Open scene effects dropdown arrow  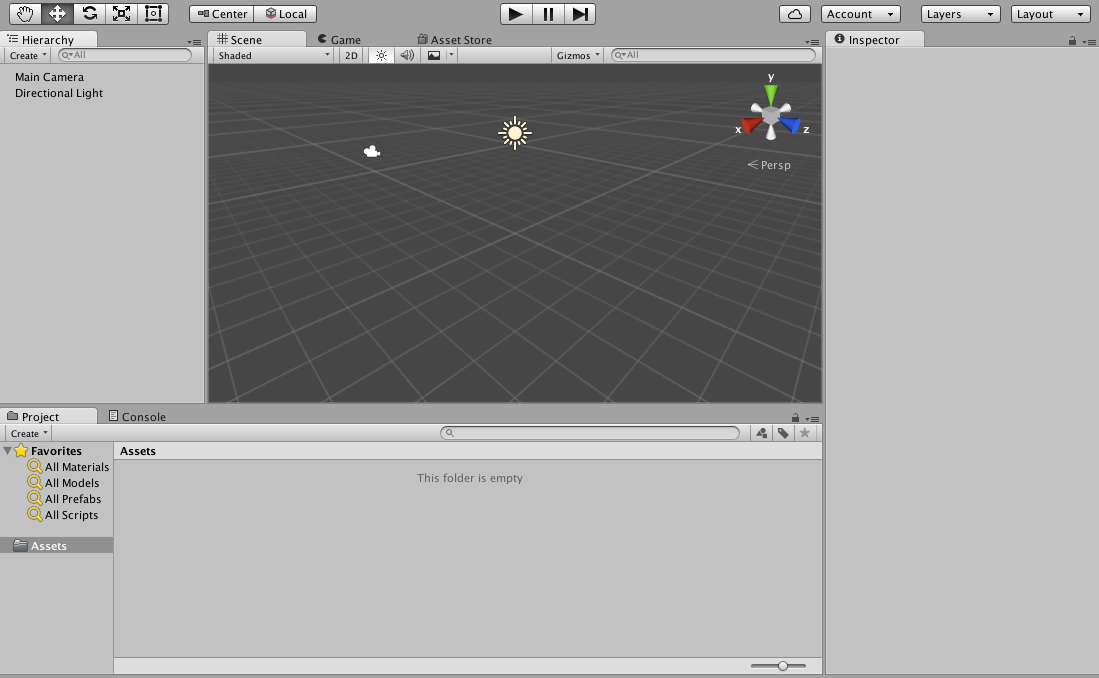[x=451, y=55]
